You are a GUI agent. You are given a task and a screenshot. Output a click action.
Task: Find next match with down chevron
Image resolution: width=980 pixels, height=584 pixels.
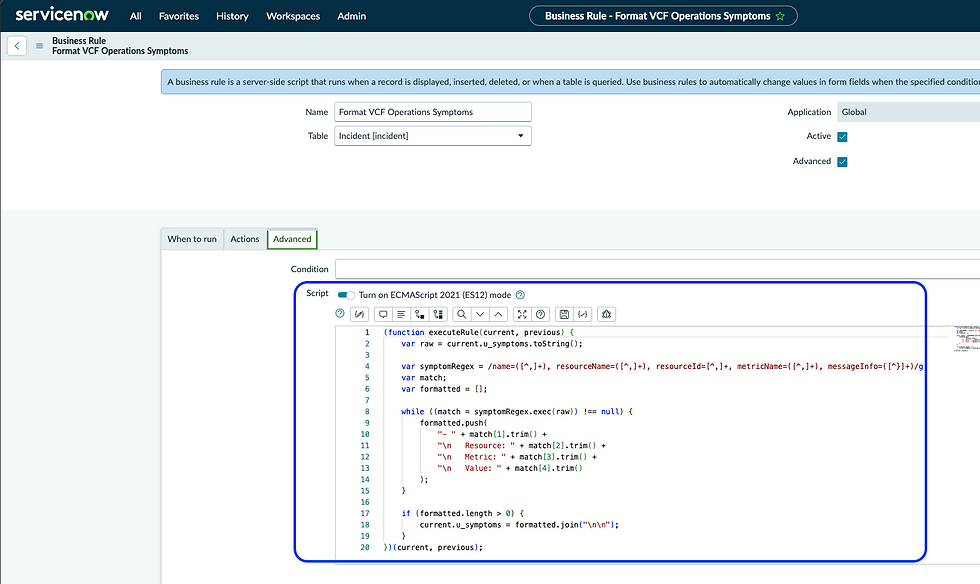480,315
